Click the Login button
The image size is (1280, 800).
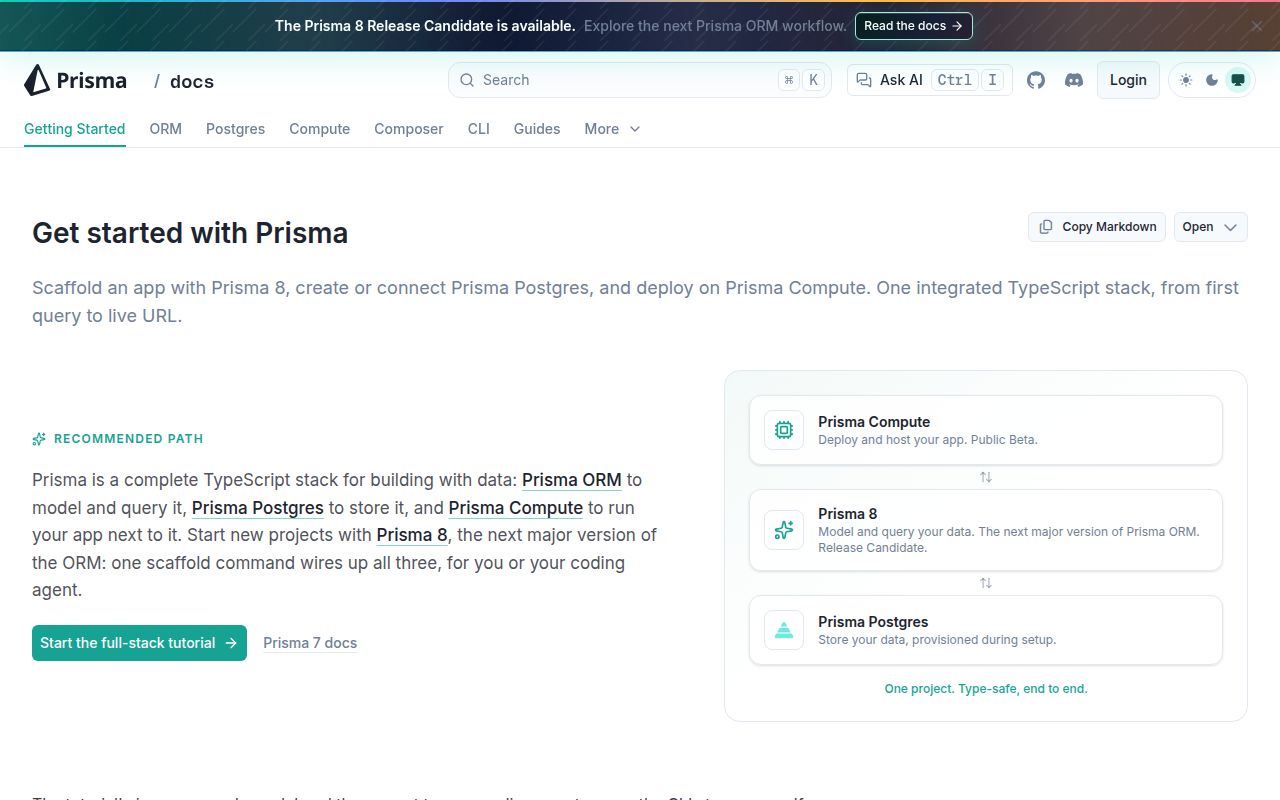(x=1128, y=80)
